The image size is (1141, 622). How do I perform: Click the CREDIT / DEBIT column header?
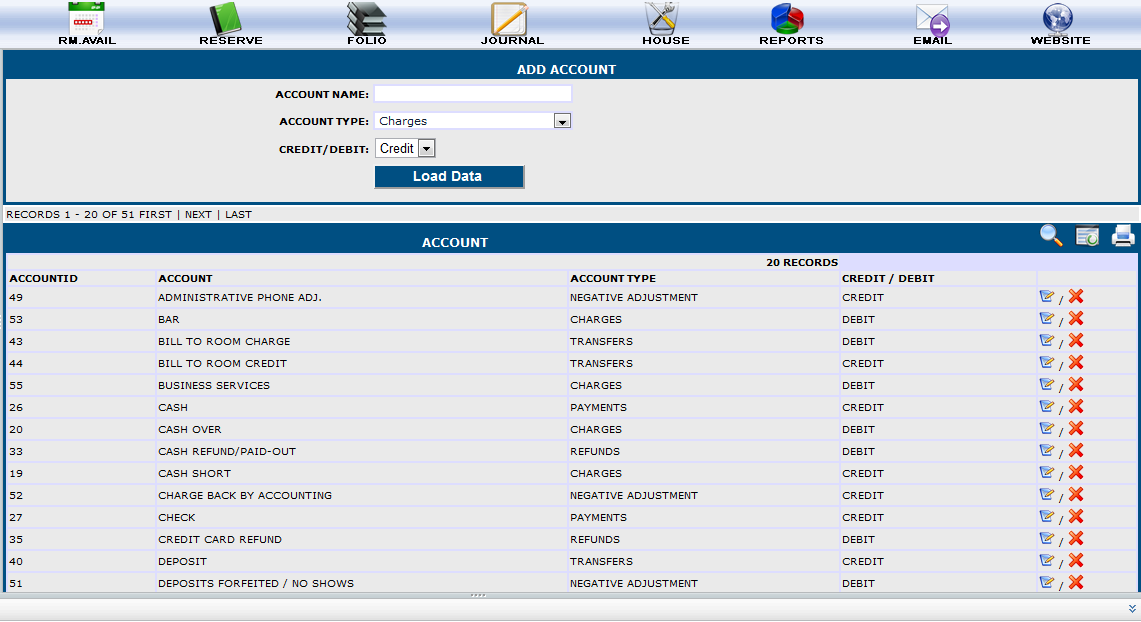[888, 279]
